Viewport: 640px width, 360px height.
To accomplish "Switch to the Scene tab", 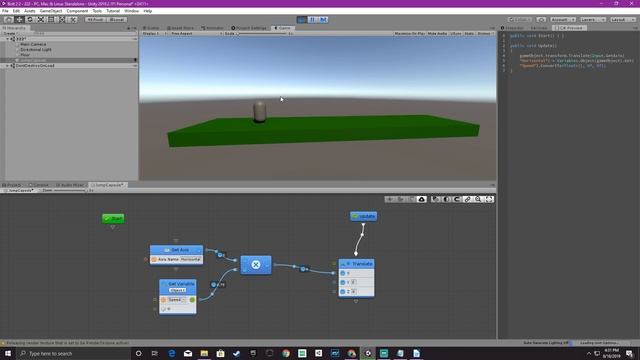I will (151, 28).
